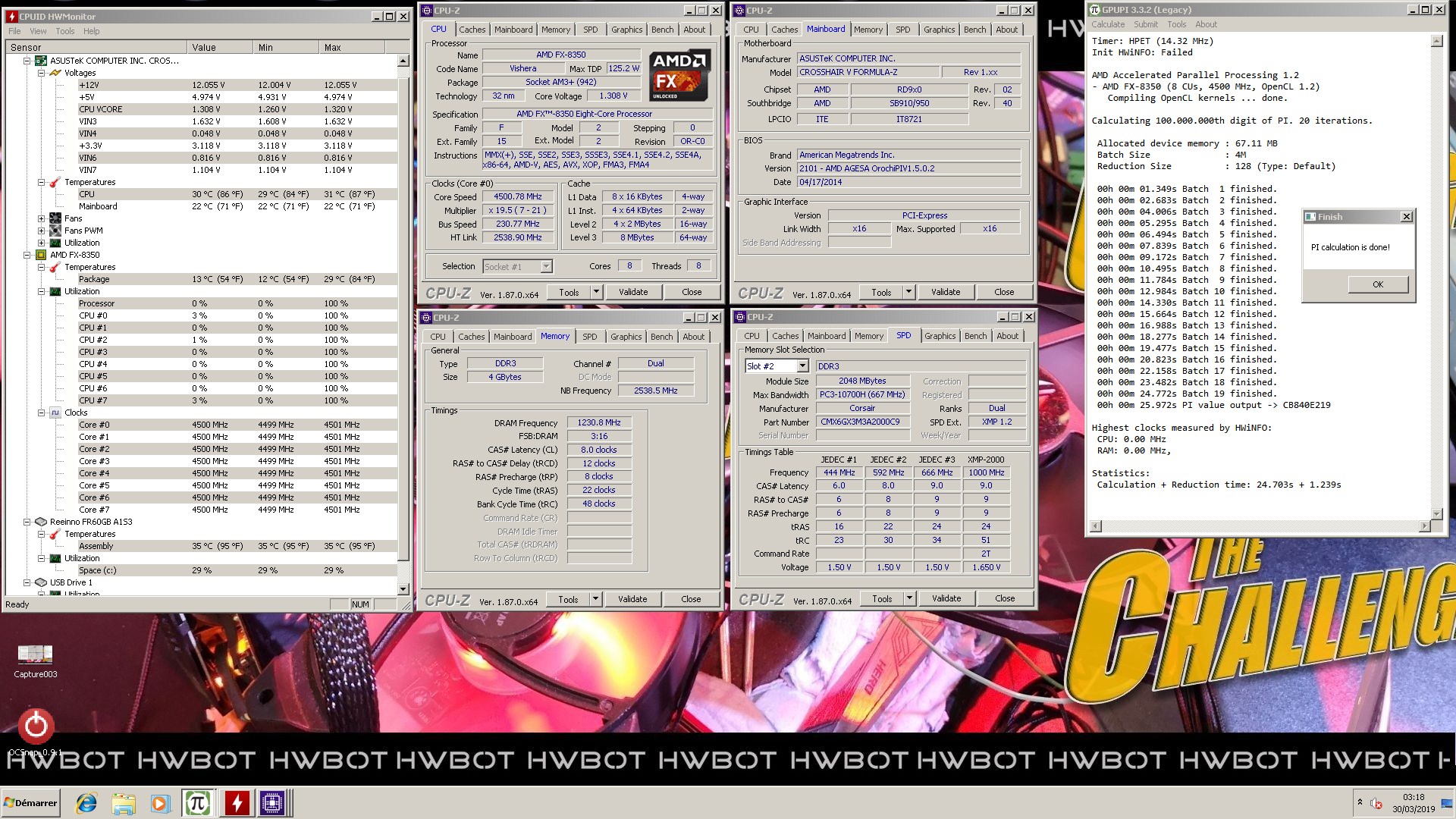1456x819 pixels.
Task: Switch to Caches tab in the CPU window
Action: (x=472, y=30)
